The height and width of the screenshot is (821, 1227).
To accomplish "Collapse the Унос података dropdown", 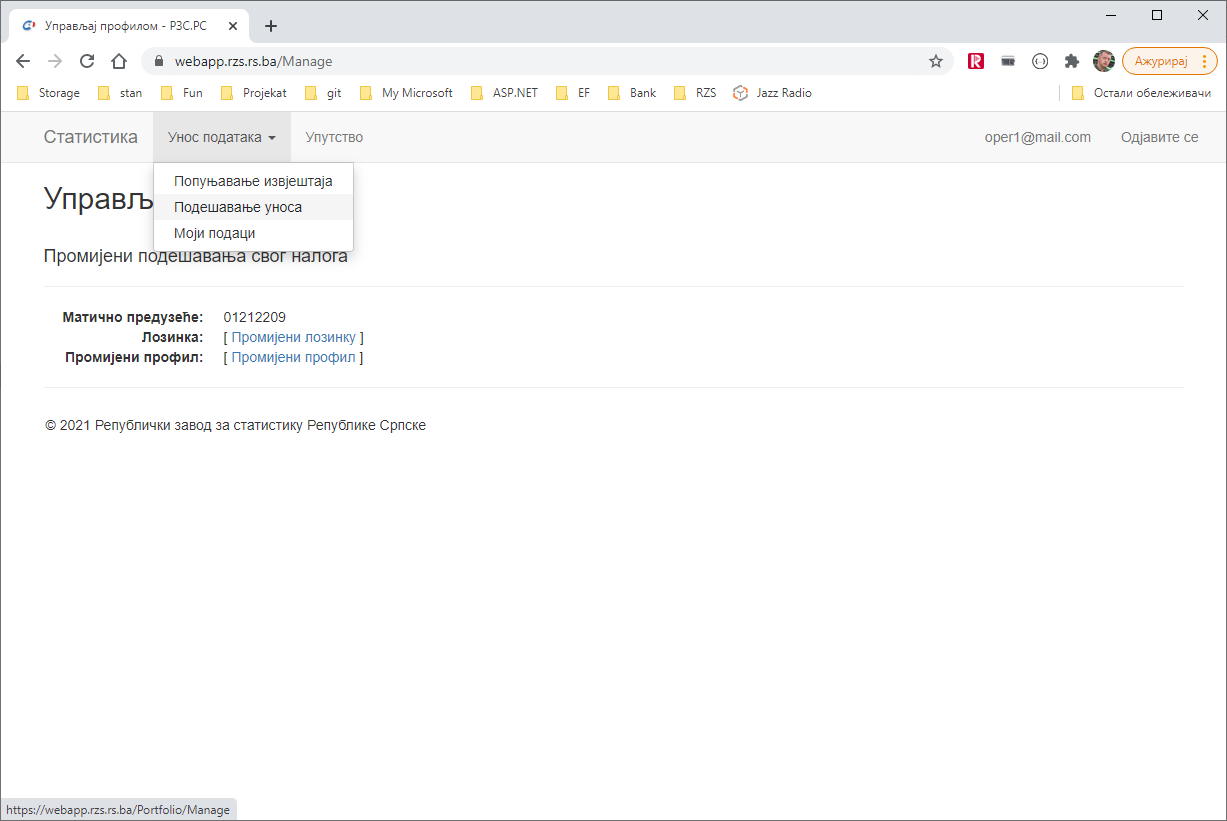I will click(221, 137).
